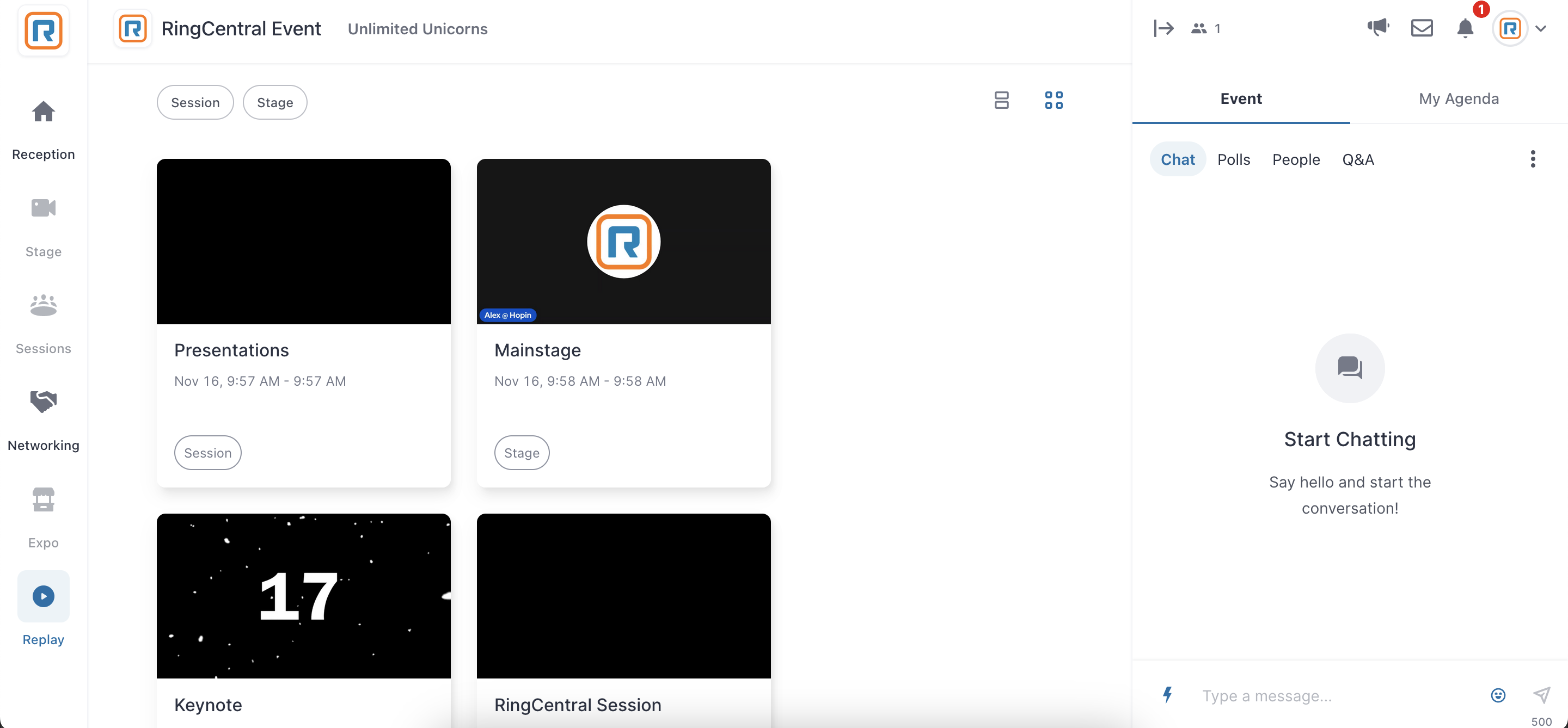Screen dimensions: 1568x728
Task: Open the Presentations replay thumbnail
Action: tap(304, 242)
